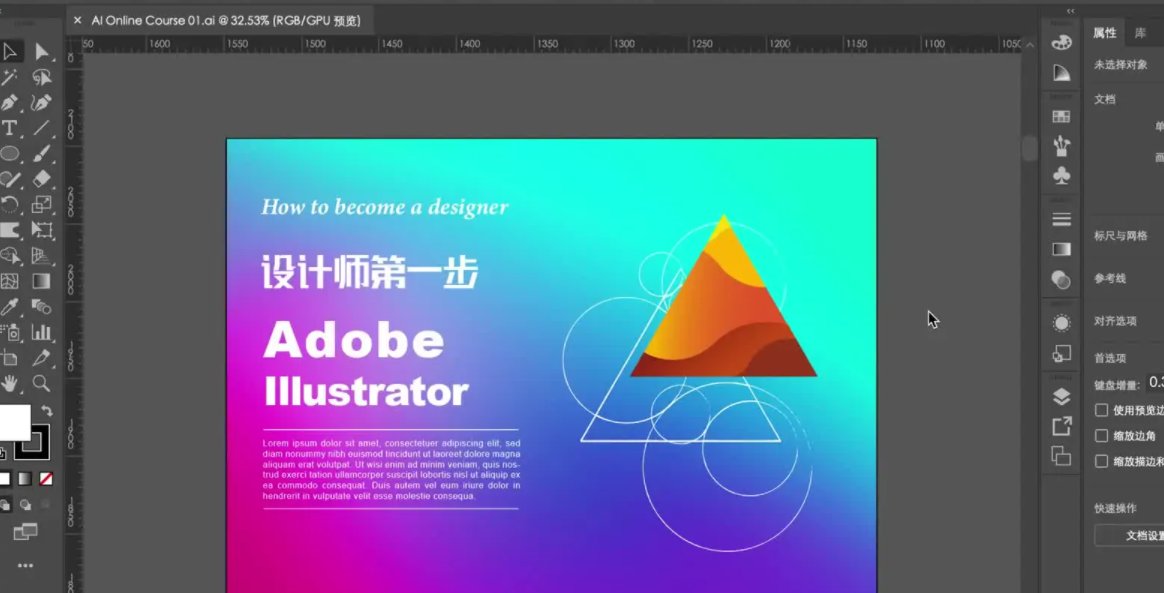
Task: Enable the 缩放边角 checkbox
Action: (x=1101, y=436)
